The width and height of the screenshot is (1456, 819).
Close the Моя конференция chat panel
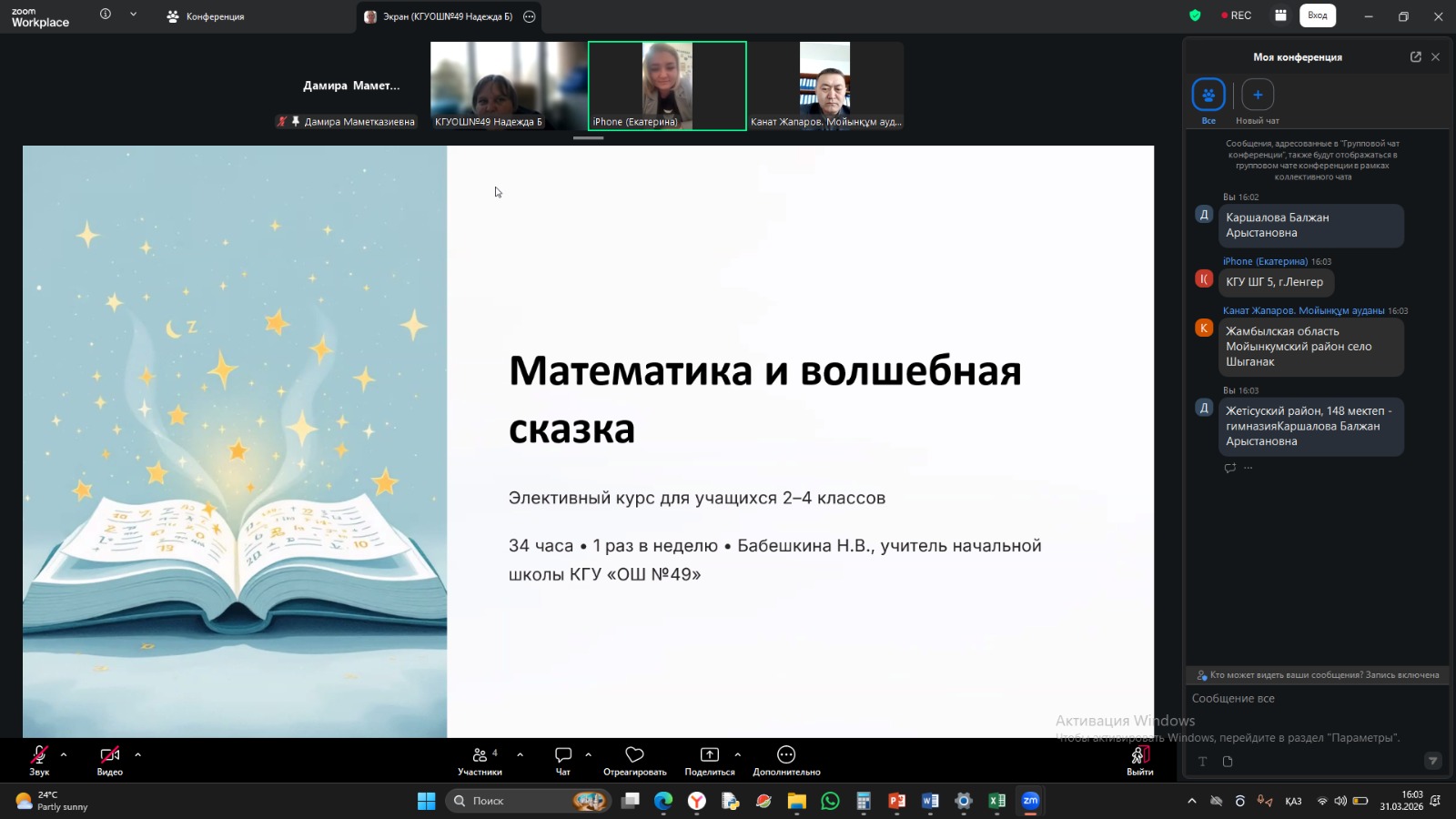[x=1436, y=56]
